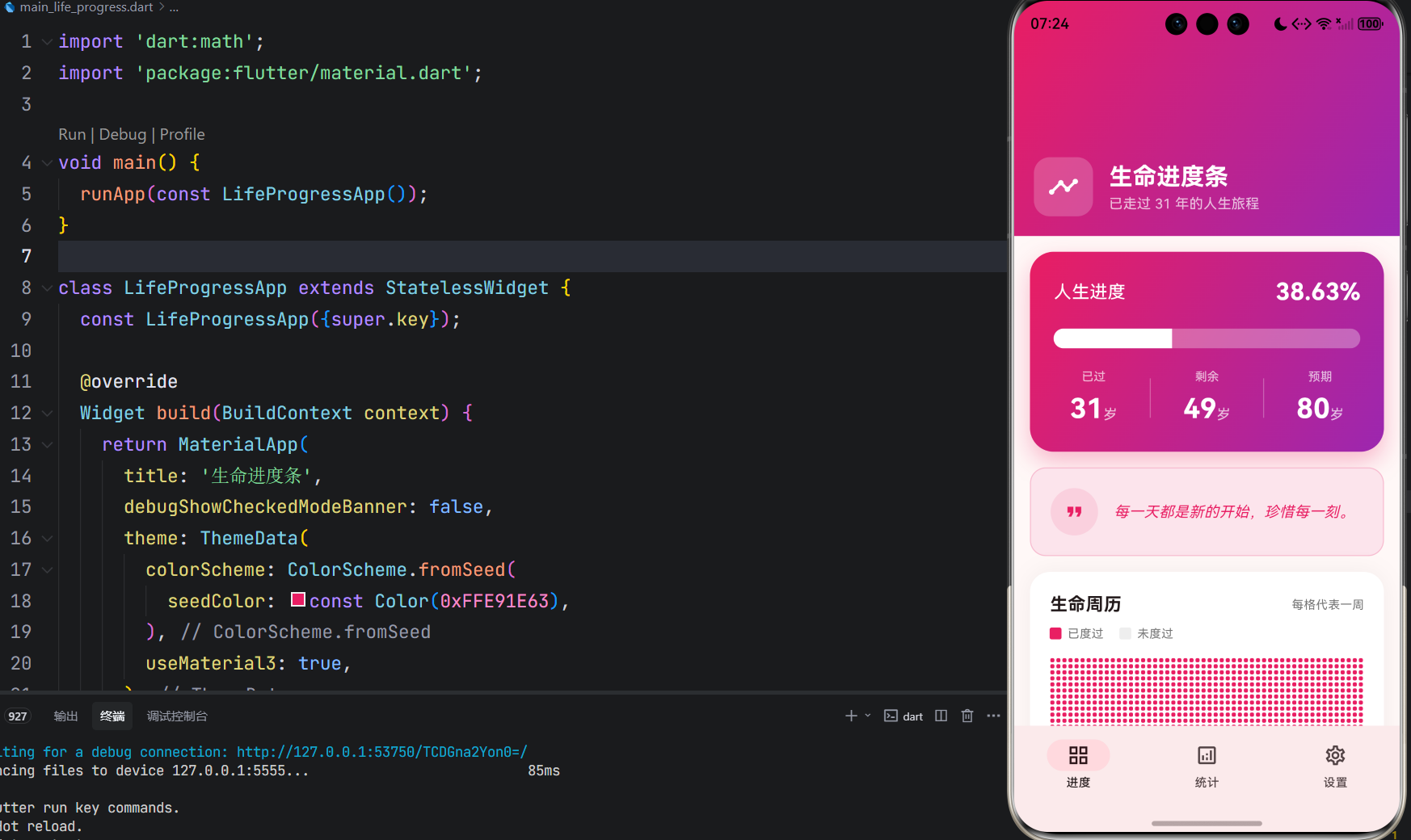Collapse ThemeData fold arrow at line 16
Image resolution: width=1411 pixels, height=840 pixels.
47,539
